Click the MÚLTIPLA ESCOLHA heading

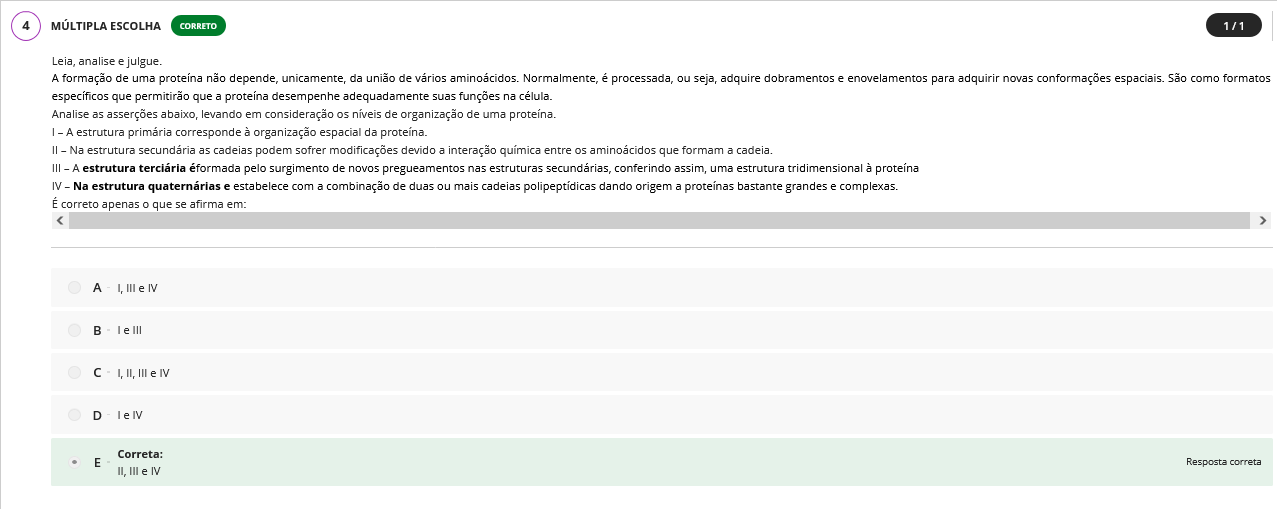(106, 26)
